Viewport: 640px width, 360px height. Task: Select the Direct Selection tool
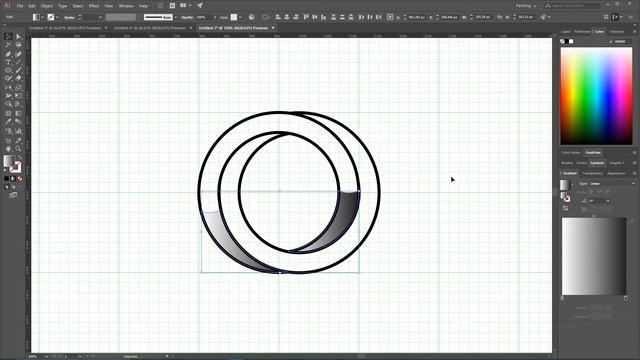[18, 37]
